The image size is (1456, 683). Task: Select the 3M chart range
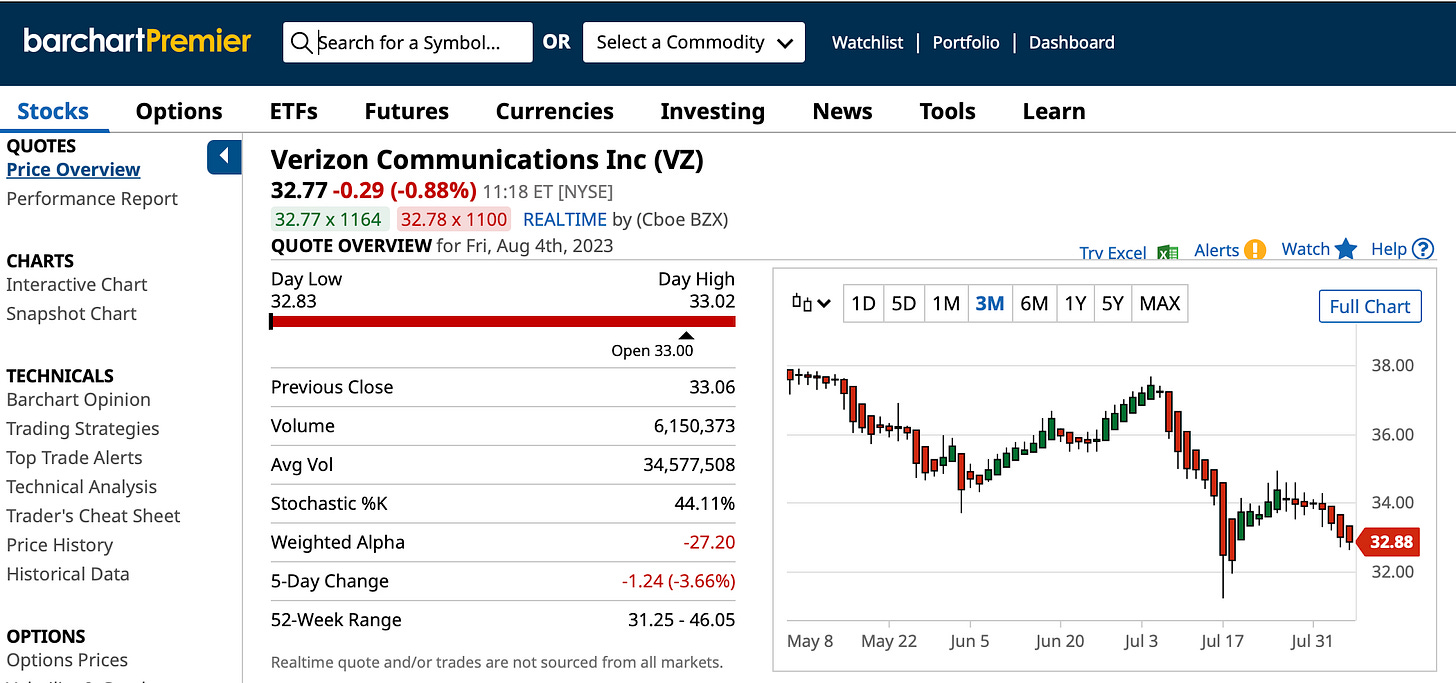(989, 303)
